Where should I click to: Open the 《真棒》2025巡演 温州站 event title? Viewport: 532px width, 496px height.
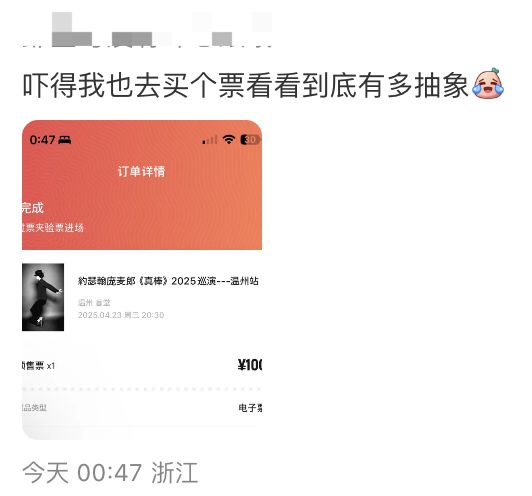168,281
